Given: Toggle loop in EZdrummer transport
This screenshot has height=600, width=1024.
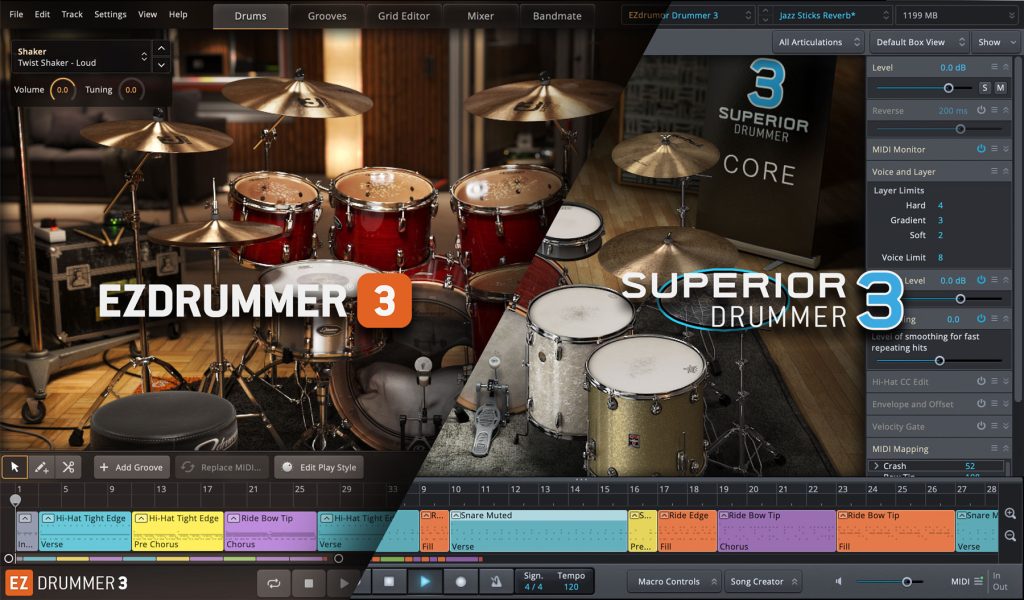Looking at the screenshot, I should point(274,582).
